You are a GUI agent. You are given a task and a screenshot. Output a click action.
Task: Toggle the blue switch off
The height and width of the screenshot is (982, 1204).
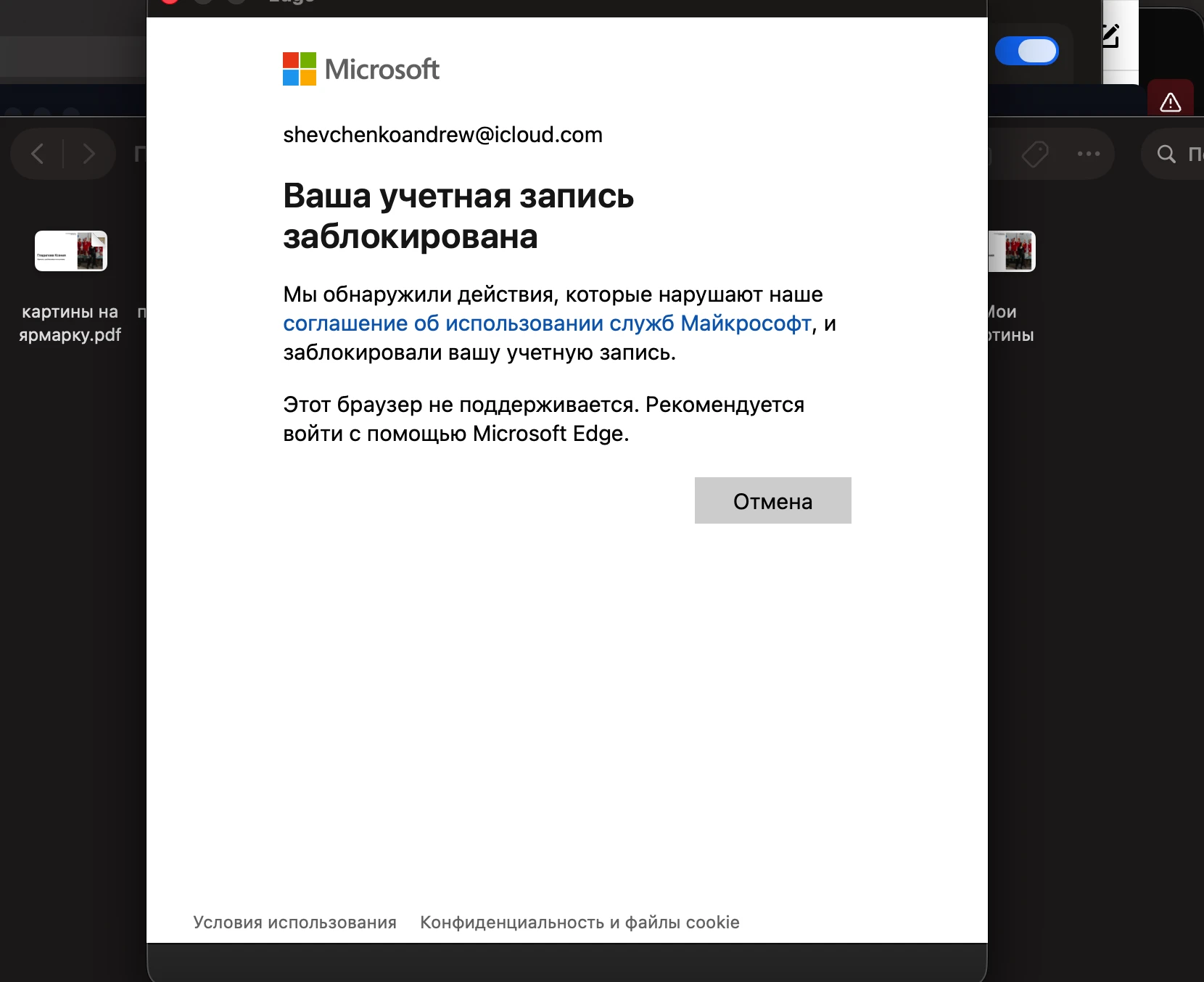coord(1026,51)
